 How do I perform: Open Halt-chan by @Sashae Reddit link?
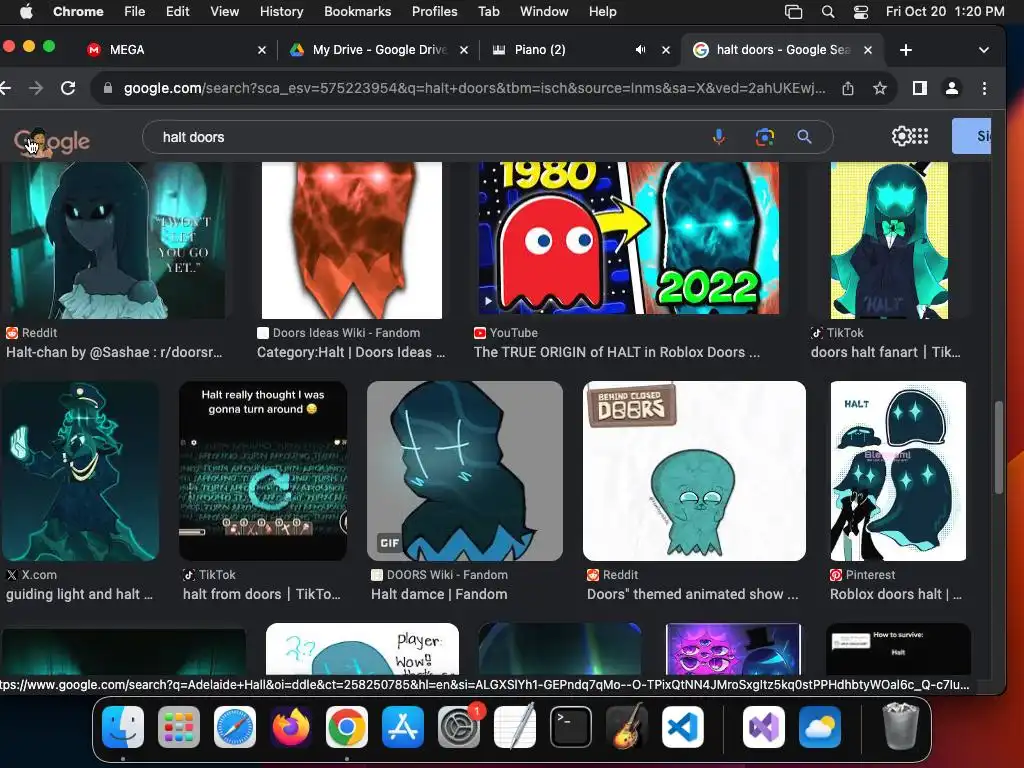click(114, 352)
